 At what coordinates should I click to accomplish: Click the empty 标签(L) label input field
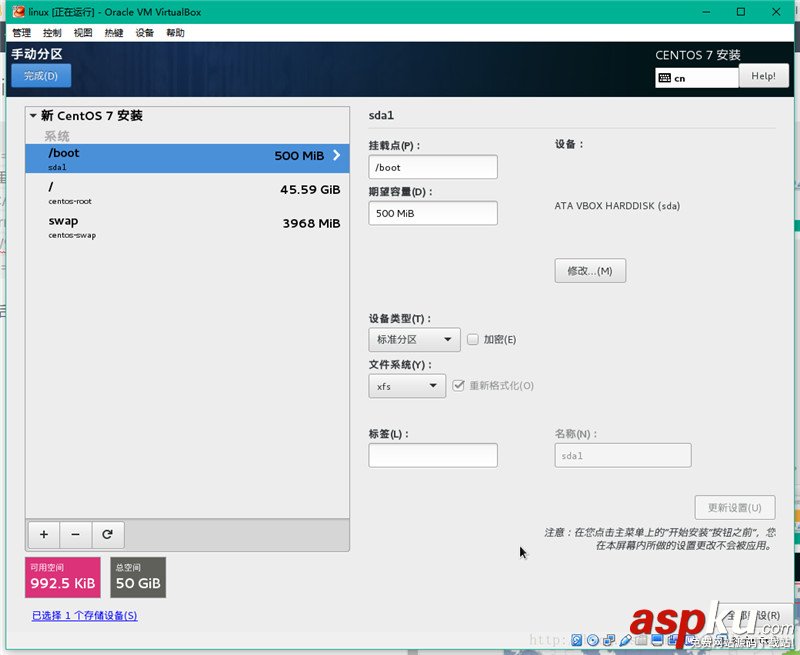pyautogui.click(x=433, y=455)
